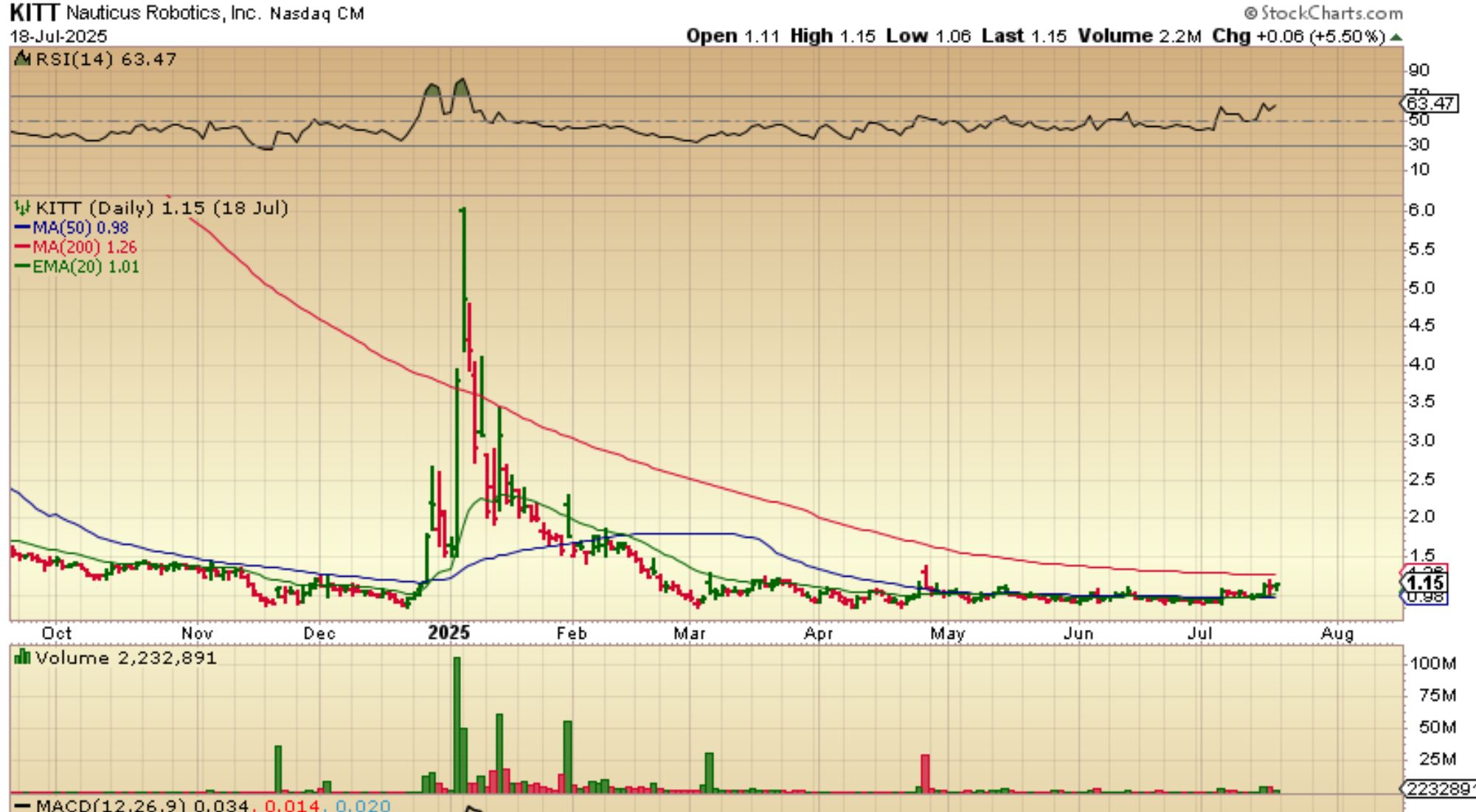
Task: Click the RSI(14) indicator mountain icon
Action: coord(23,58)
